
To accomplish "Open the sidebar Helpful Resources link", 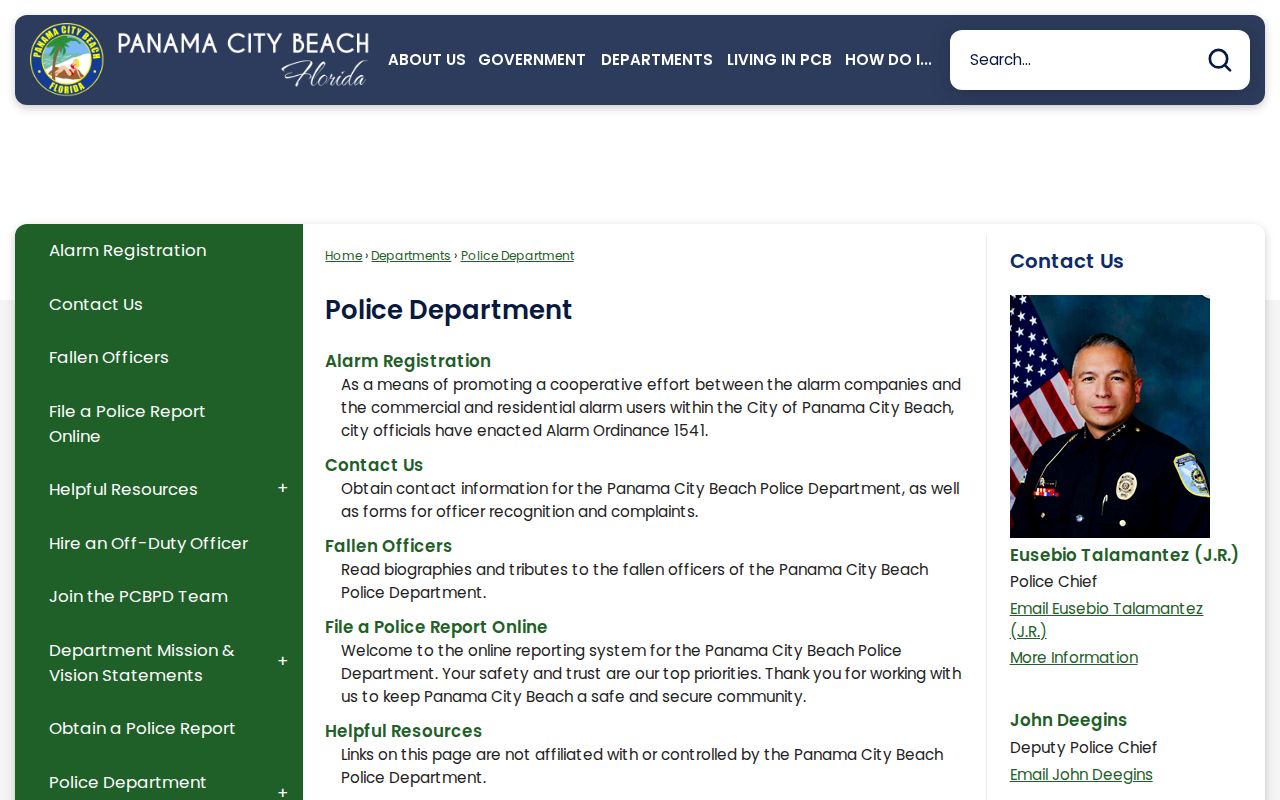I will tap(123, 489).
